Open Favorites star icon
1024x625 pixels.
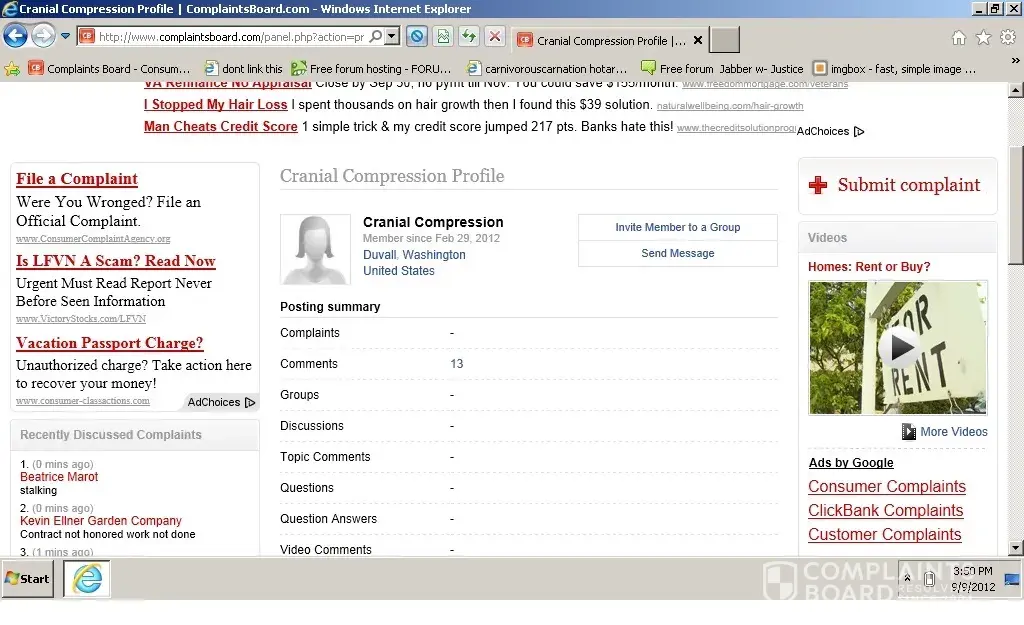coord(984,38)
